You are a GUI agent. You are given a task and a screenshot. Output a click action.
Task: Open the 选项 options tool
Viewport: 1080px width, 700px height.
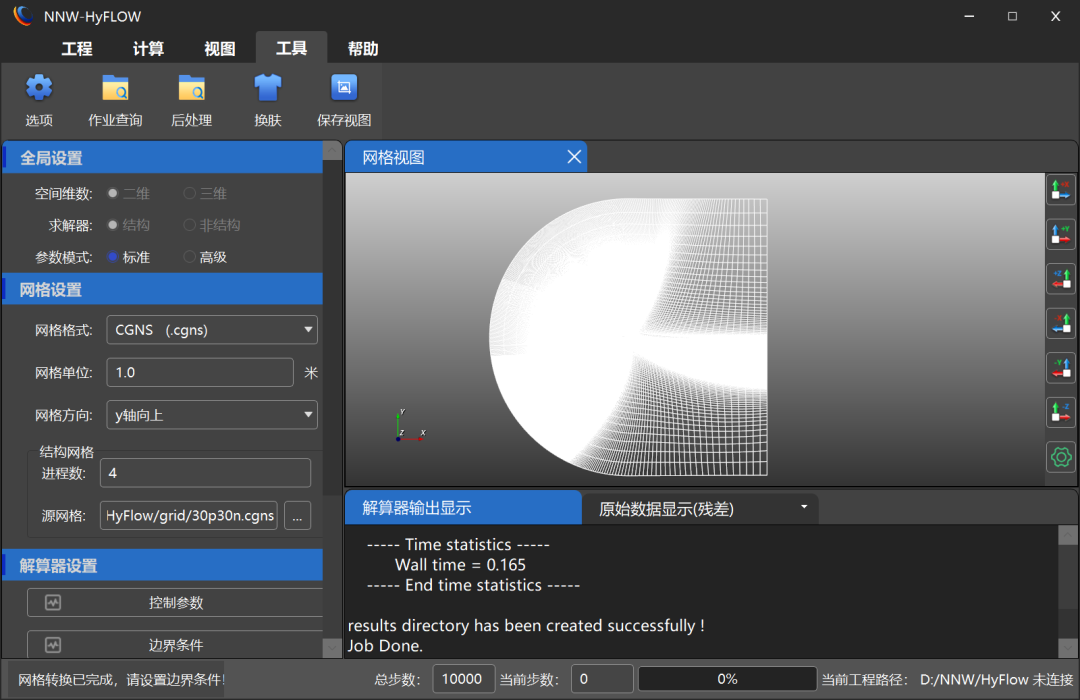coord(39,100)
